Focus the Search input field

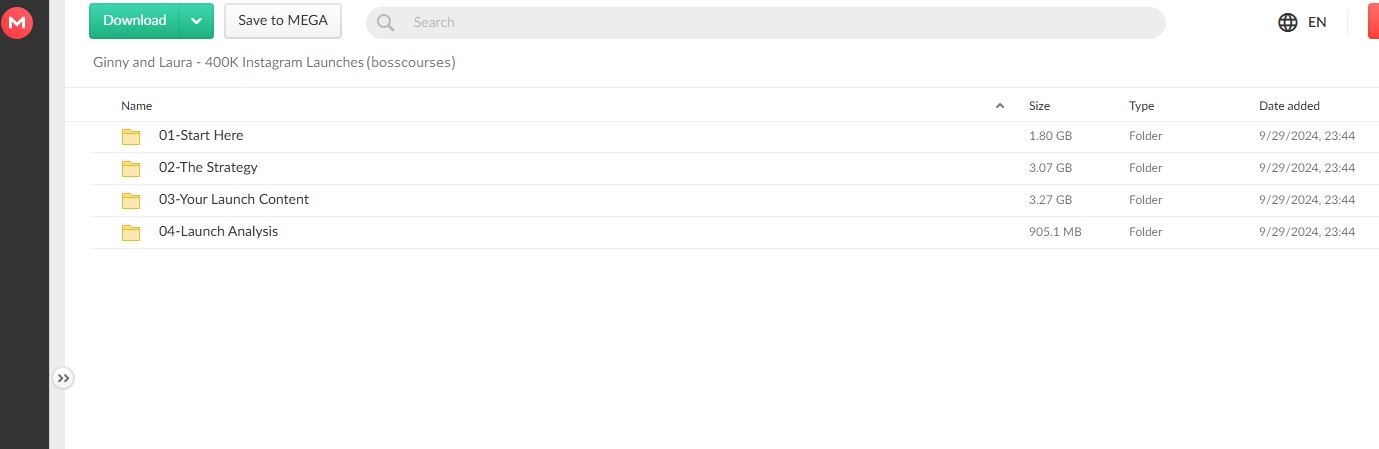coord(780,22)
